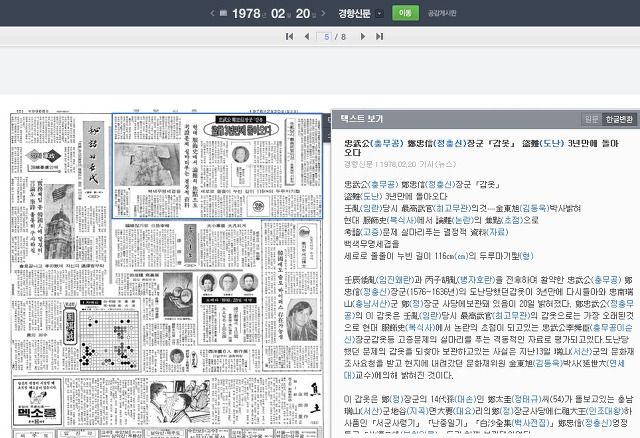
Task: Switch text view to 원문 tab
Action: click(x=591, y=119)
